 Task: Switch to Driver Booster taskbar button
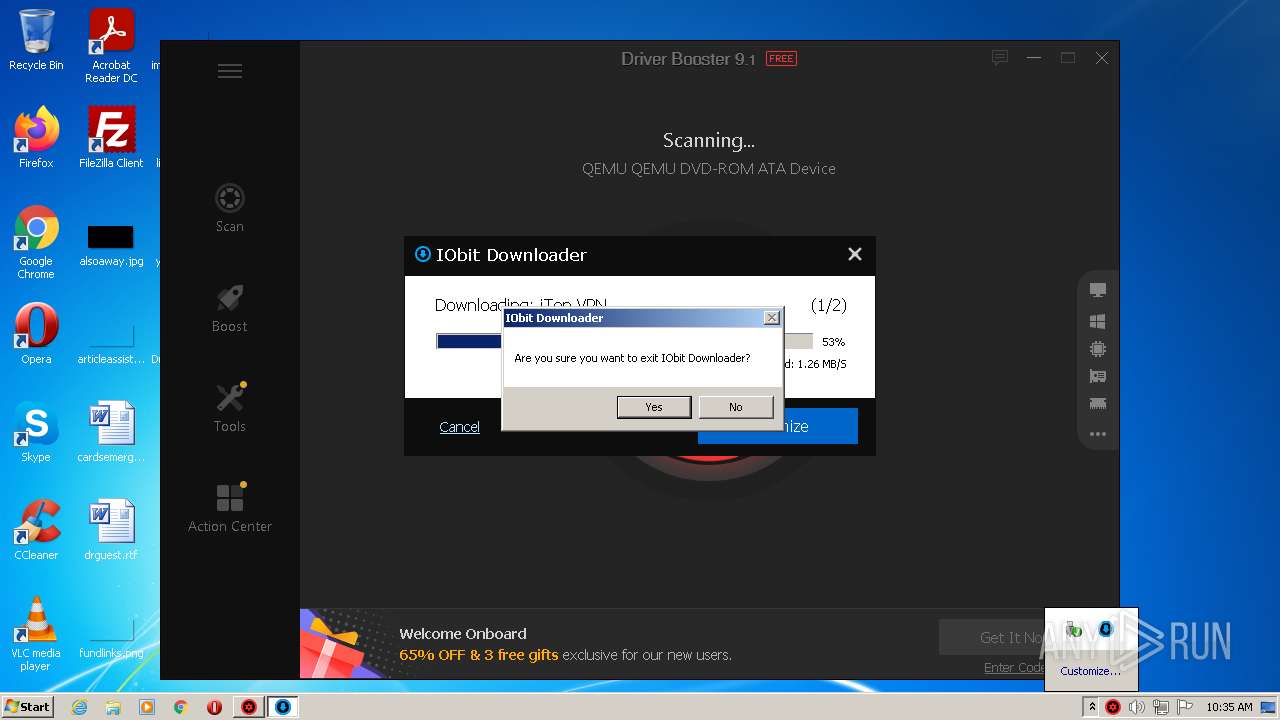pyautogui.click(x=249, y=707)
